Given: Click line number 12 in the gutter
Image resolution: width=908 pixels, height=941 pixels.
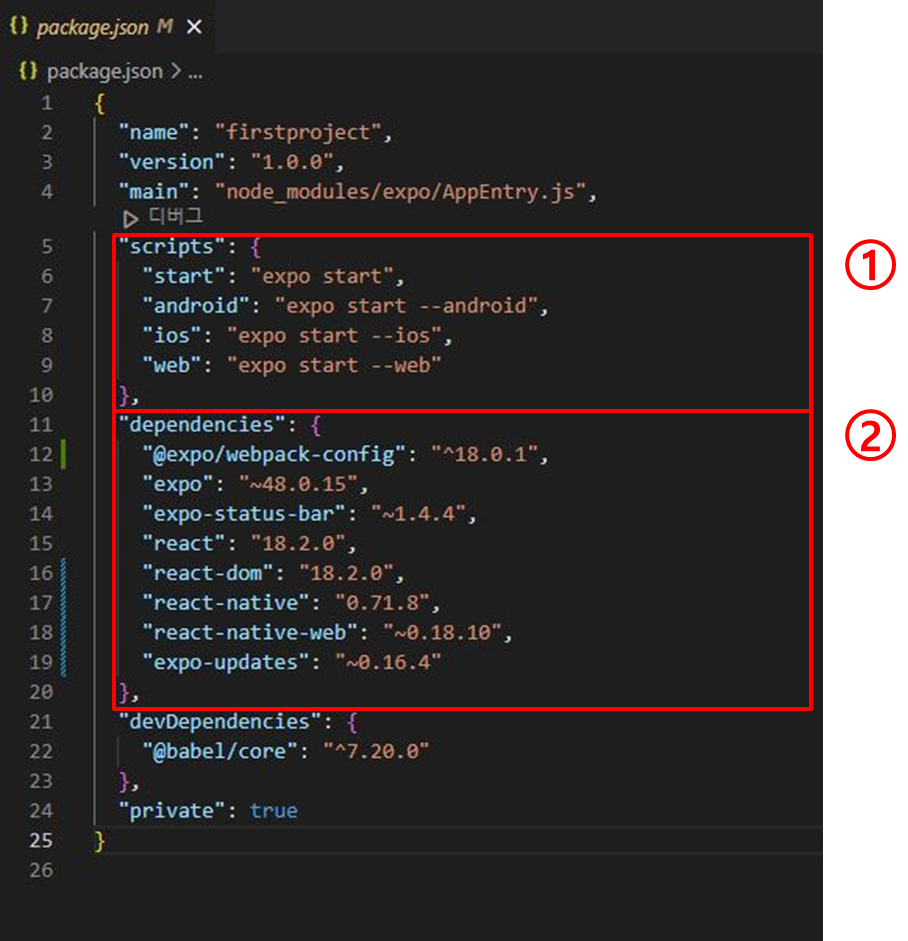Looking at the screenshot, I should (x=41, y=454).
